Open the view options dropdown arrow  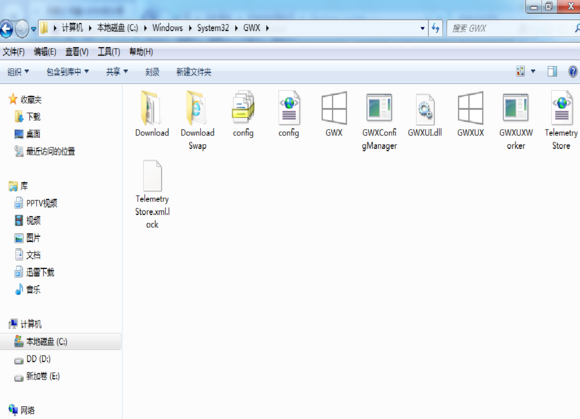[x=533, y=71]
